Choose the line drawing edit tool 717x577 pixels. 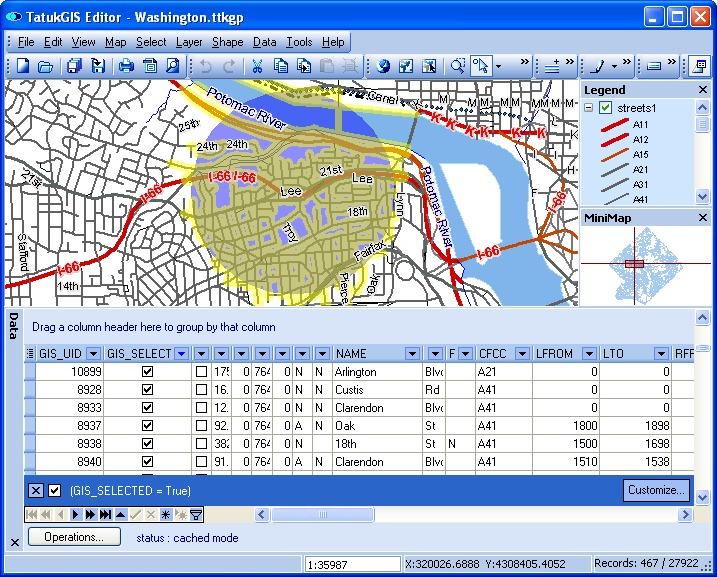coord(597,66)
